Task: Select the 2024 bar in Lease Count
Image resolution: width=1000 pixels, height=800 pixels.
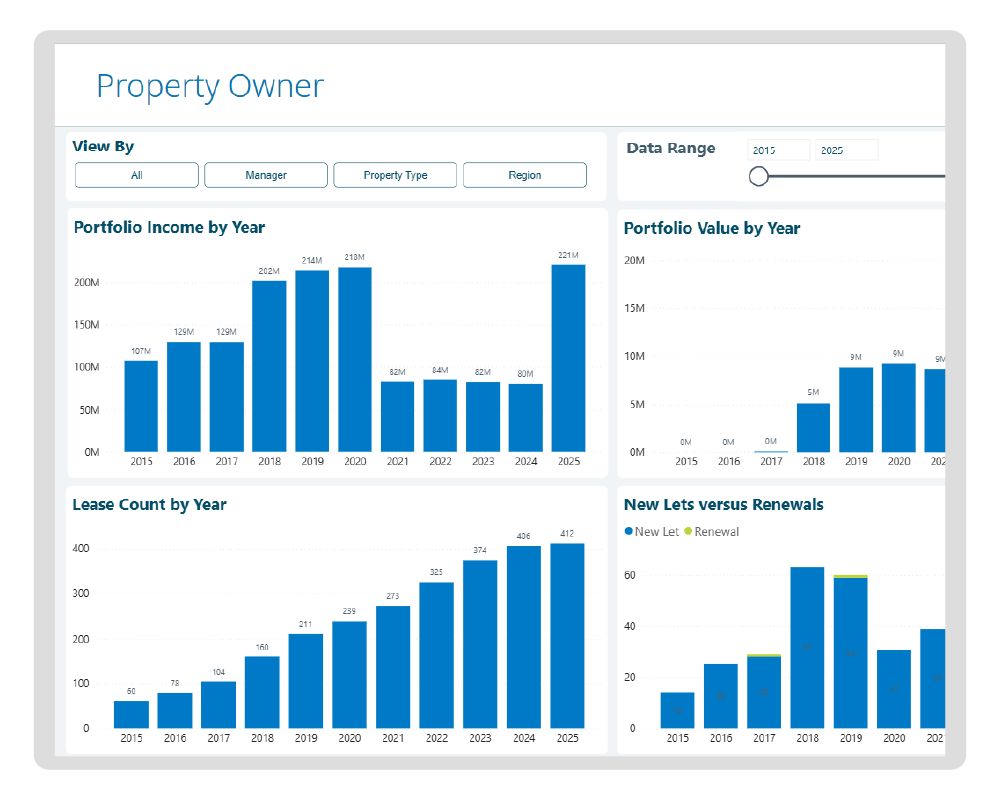Action: (524, 637)
